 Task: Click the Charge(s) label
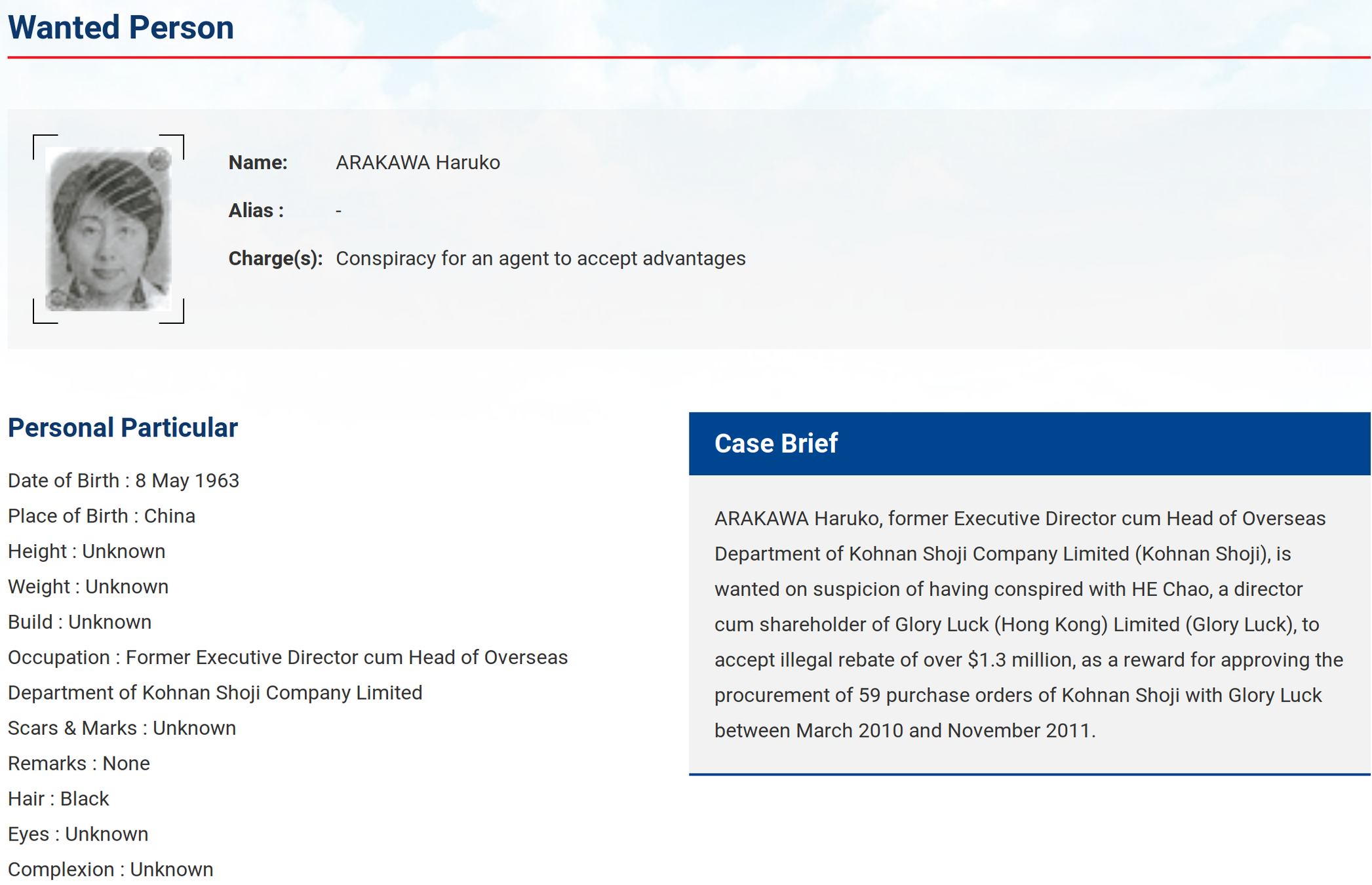tap(275, 259)
